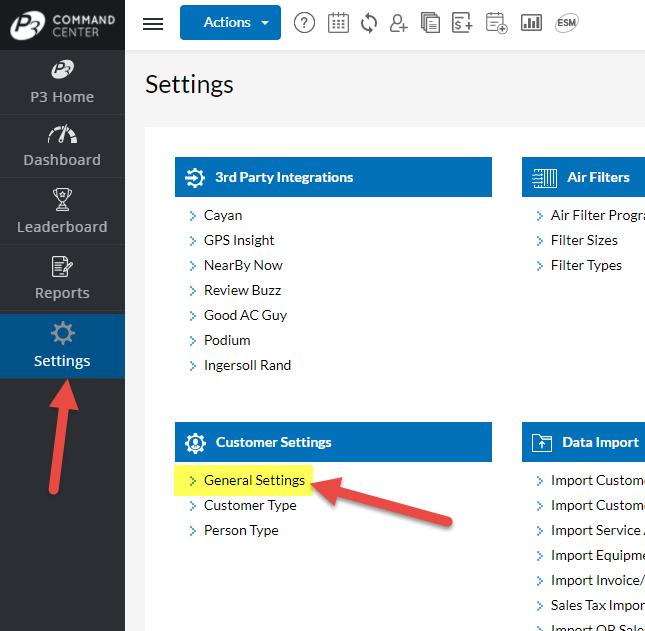Image resolution: width=645 pixels, height=631 pixels.
Task: Click the Customer Settings person-gear icon
Action: [195, 443]
